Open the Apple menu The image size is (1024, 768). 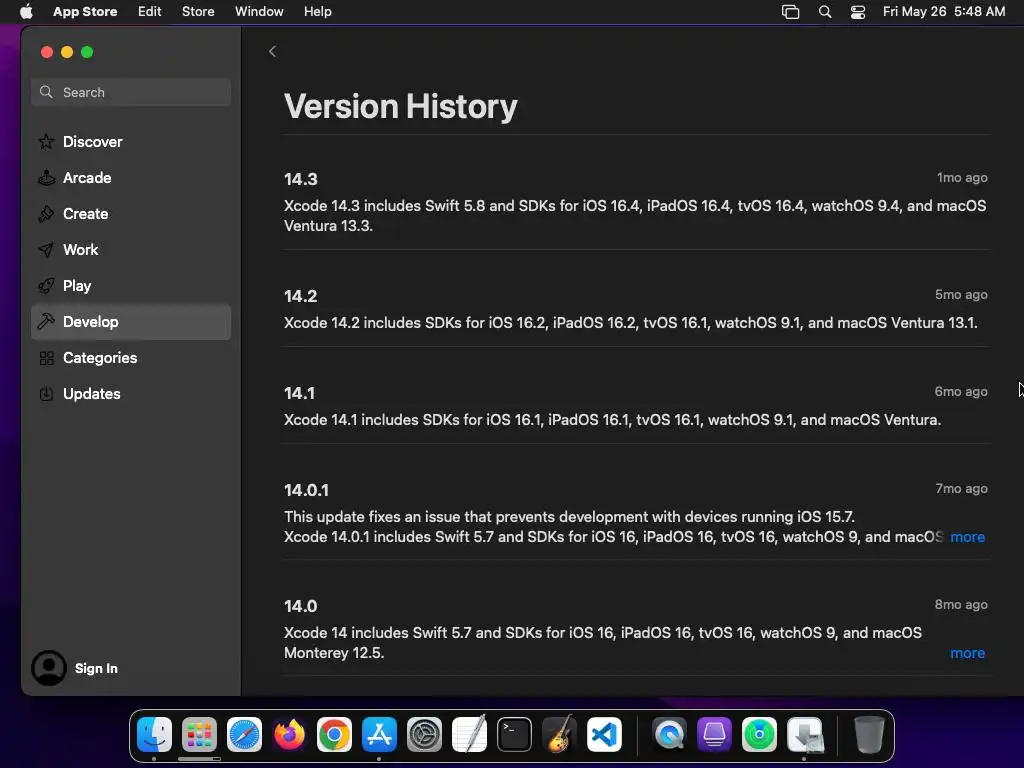26,12
